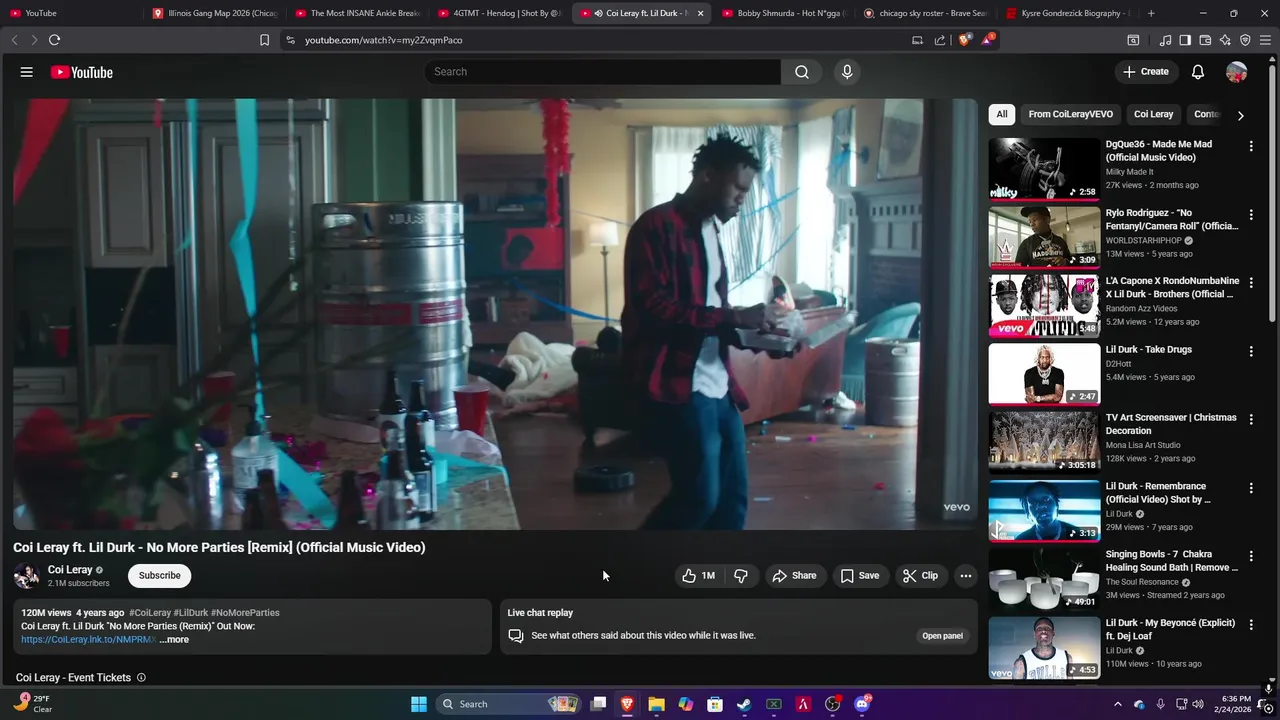1280x720 pixels.
Task: Subscribe to the Coi Leray channel
Action: coord(160,576)
